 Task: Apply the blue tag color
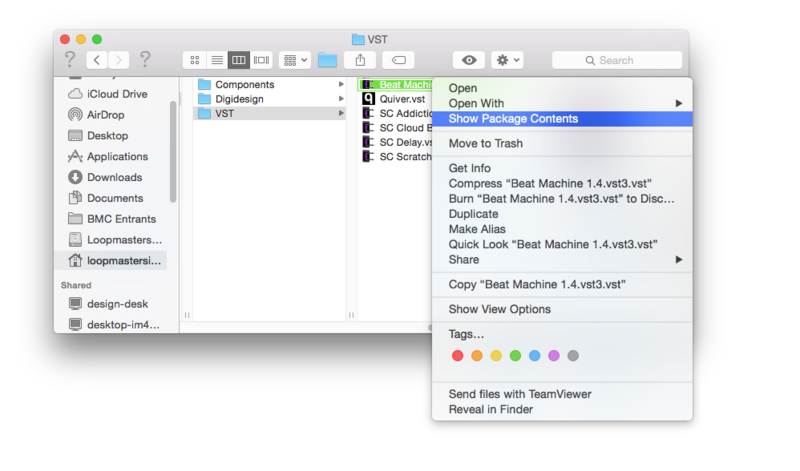click(534, 356)
